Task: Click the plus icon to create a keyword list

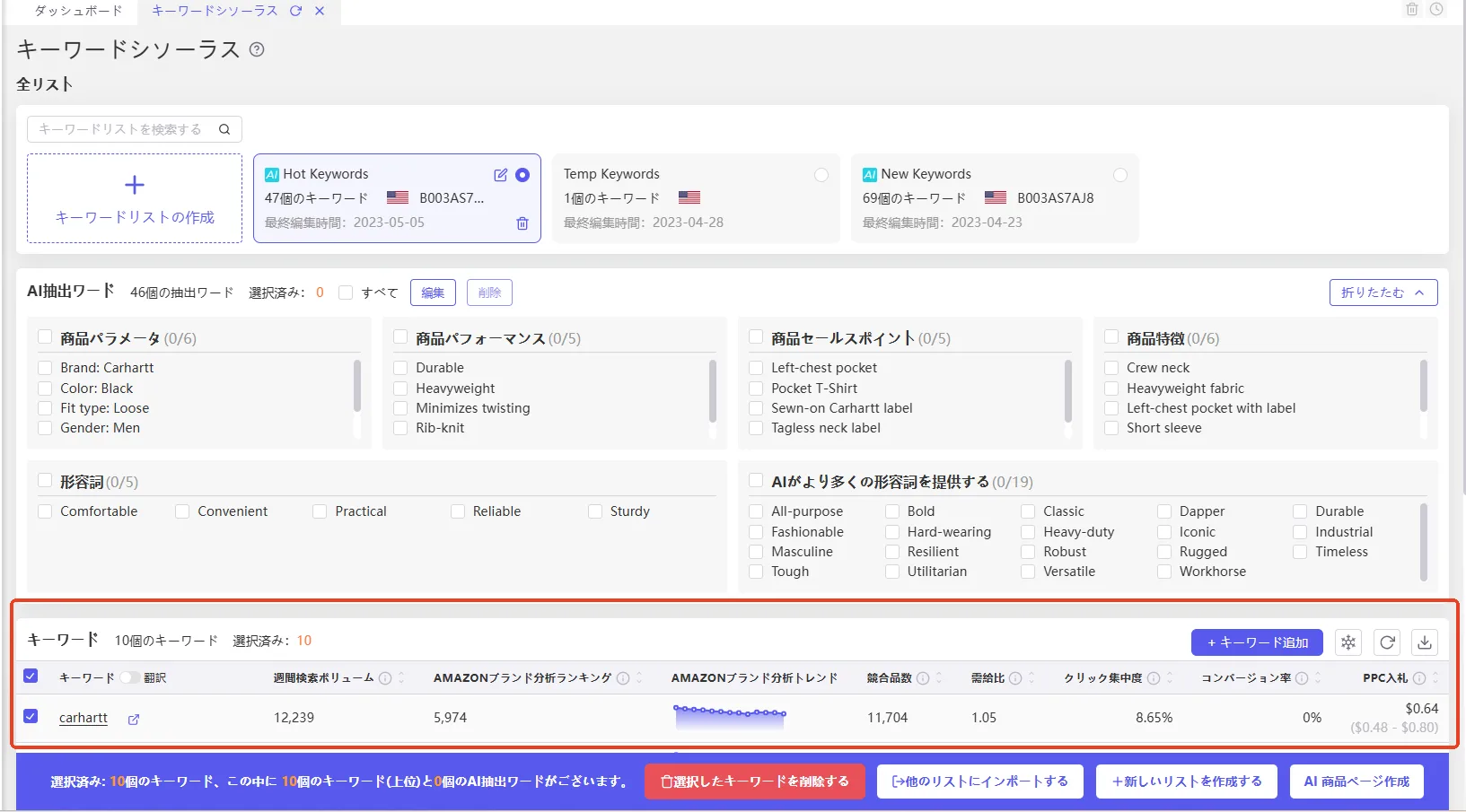Action: 135,185
